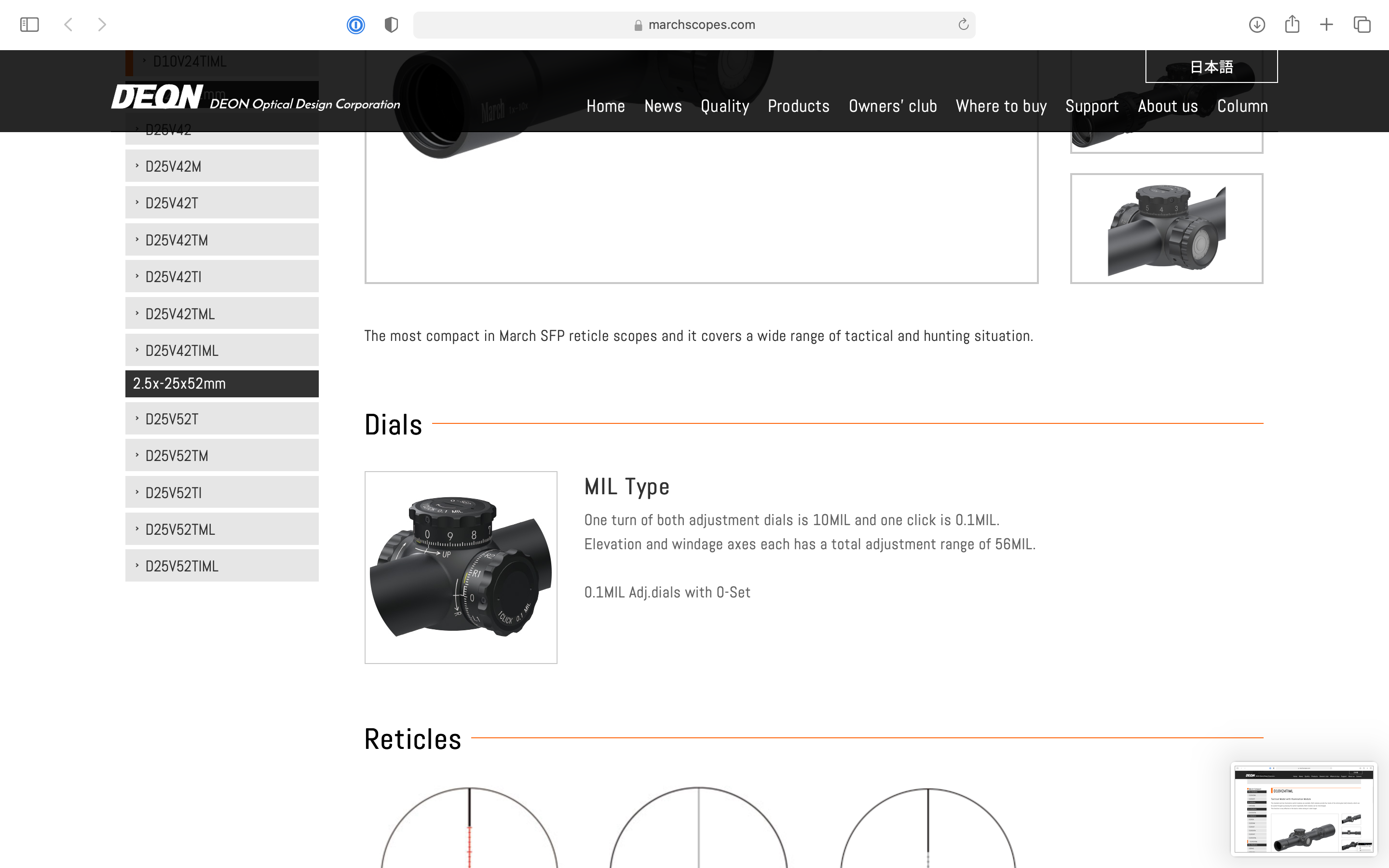
Task: Open the screenshot preview thumbnail
Action: point(1304,808)
